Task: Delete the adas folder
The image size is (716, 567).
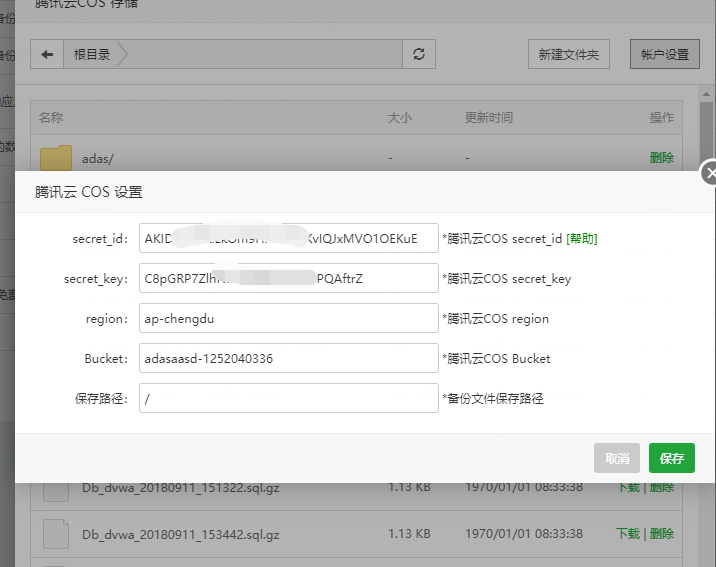Action: 662,158
